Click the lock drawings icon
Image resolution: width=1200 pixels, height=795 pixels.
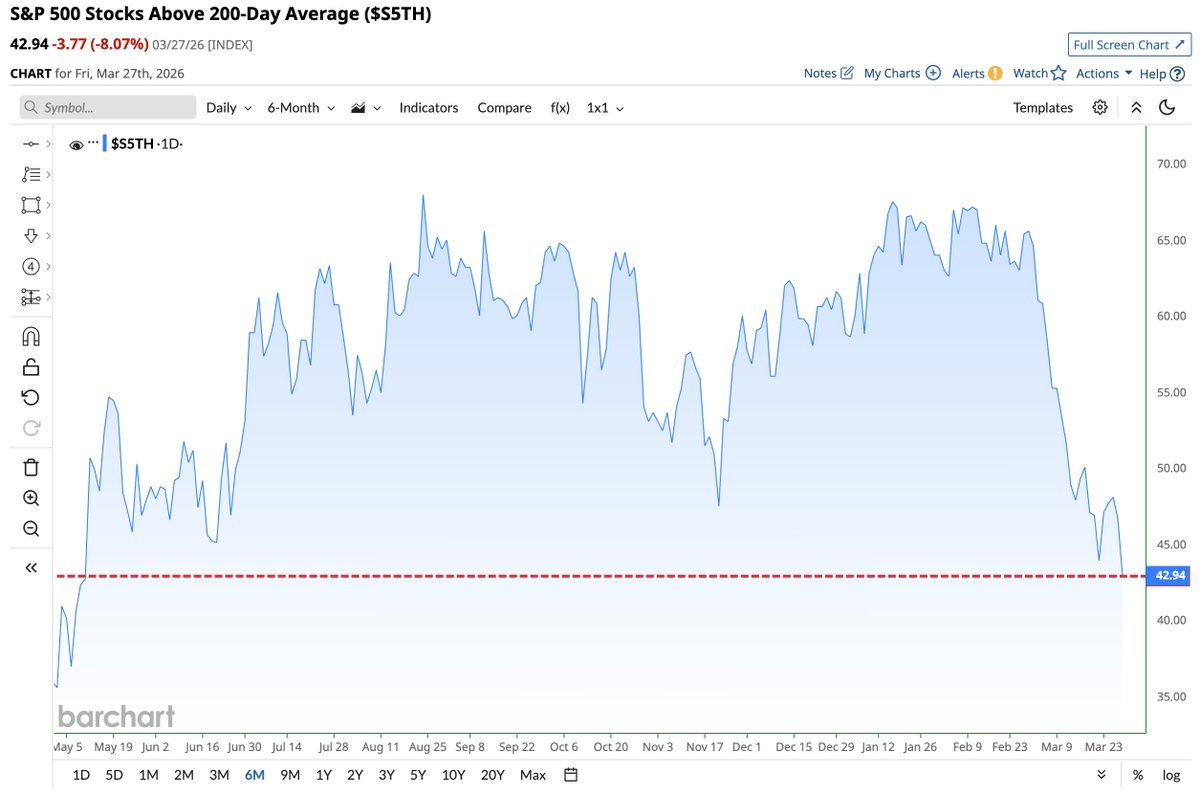pos(31,366)
